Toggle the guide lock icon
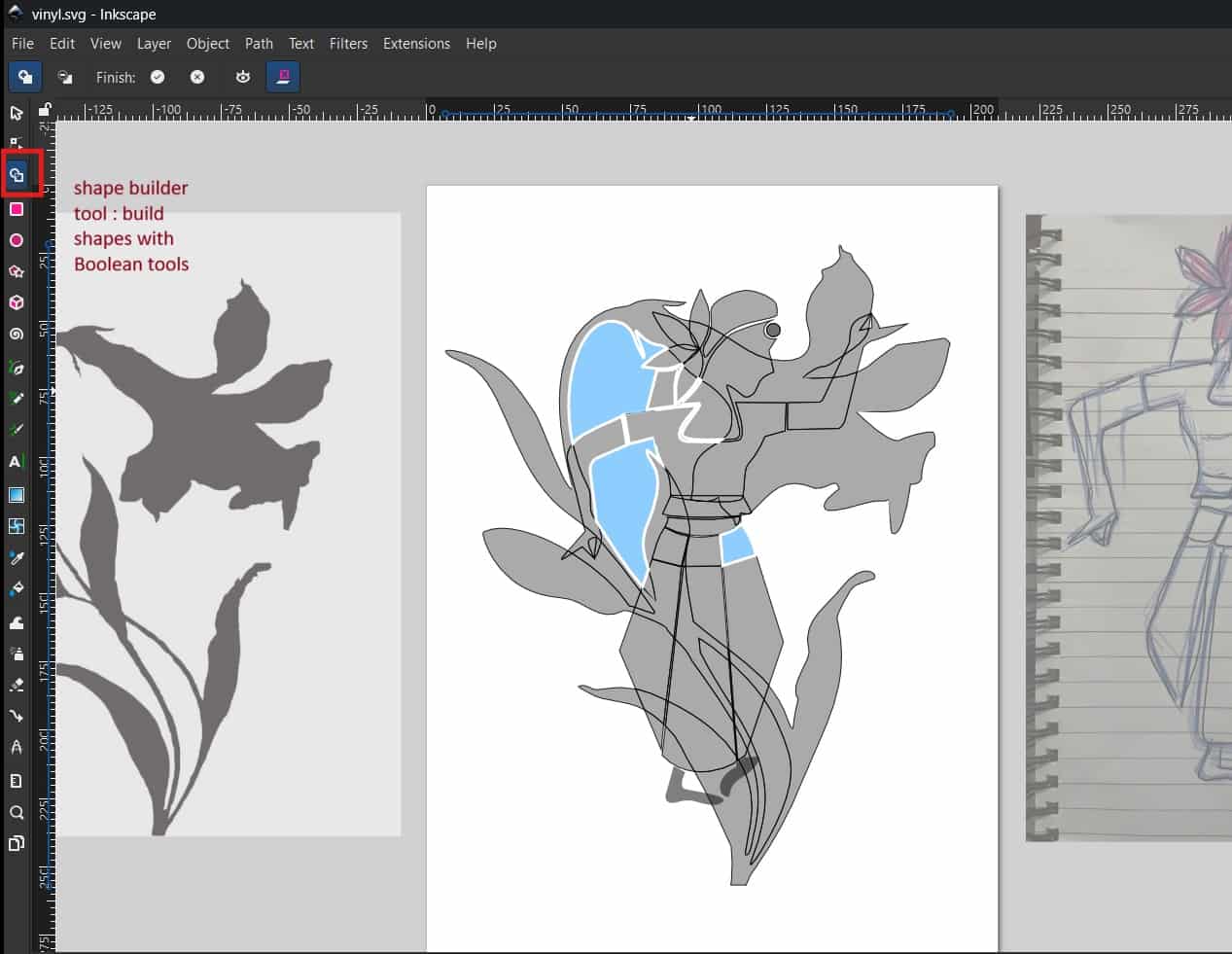The width and height of the screenshot is (1232, 954). (x=45, y=109)
